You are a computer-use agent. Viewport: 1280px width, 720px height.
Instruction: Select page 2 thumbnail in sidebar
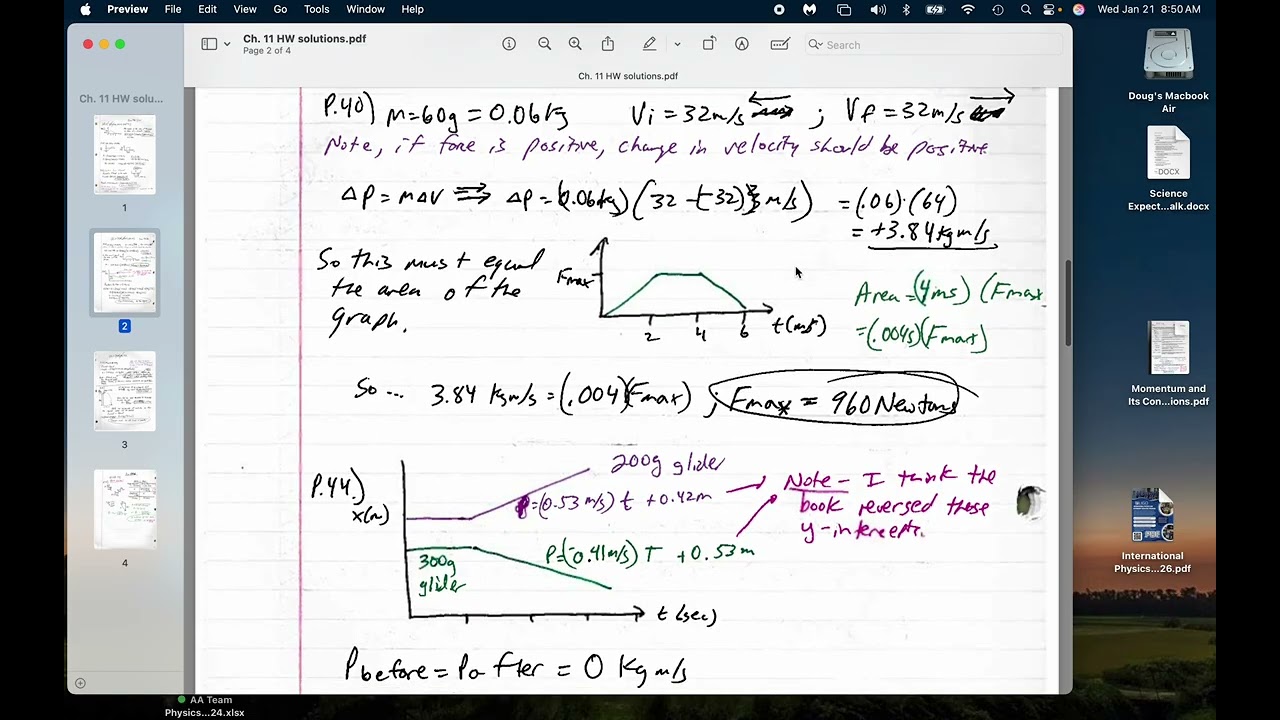(x=125, y=273)
